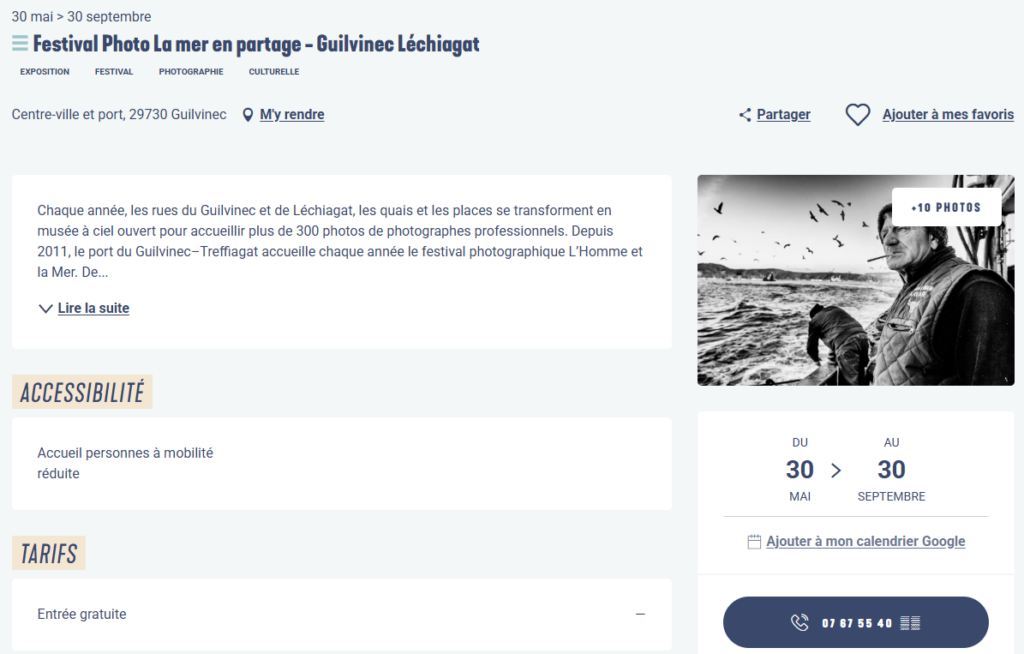Viewport: 1024px width, 654px height.
Task: Click Ajouter à mes favoris link
Action: (x=948, y=115)
